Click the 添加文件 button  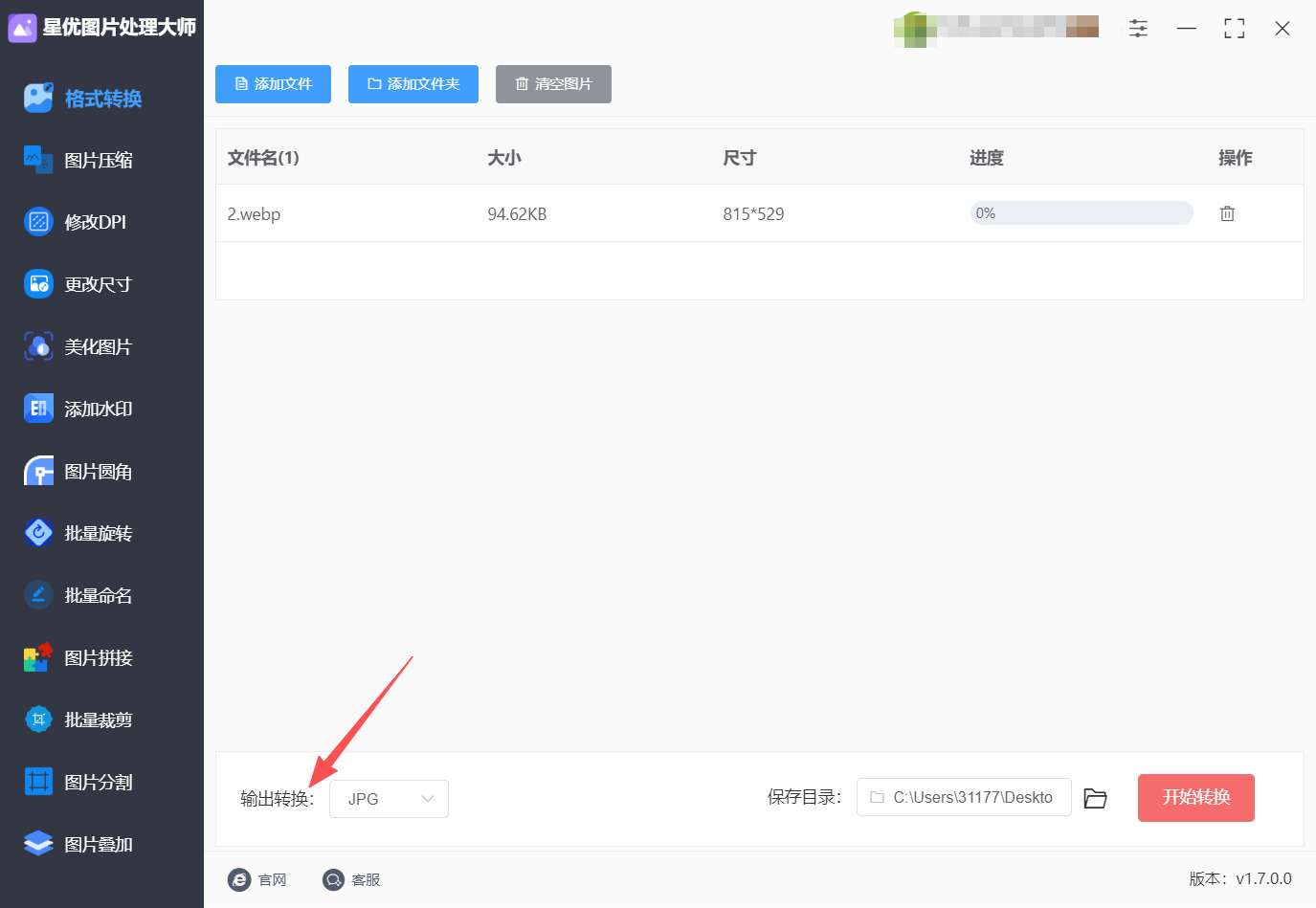point(273,84)
